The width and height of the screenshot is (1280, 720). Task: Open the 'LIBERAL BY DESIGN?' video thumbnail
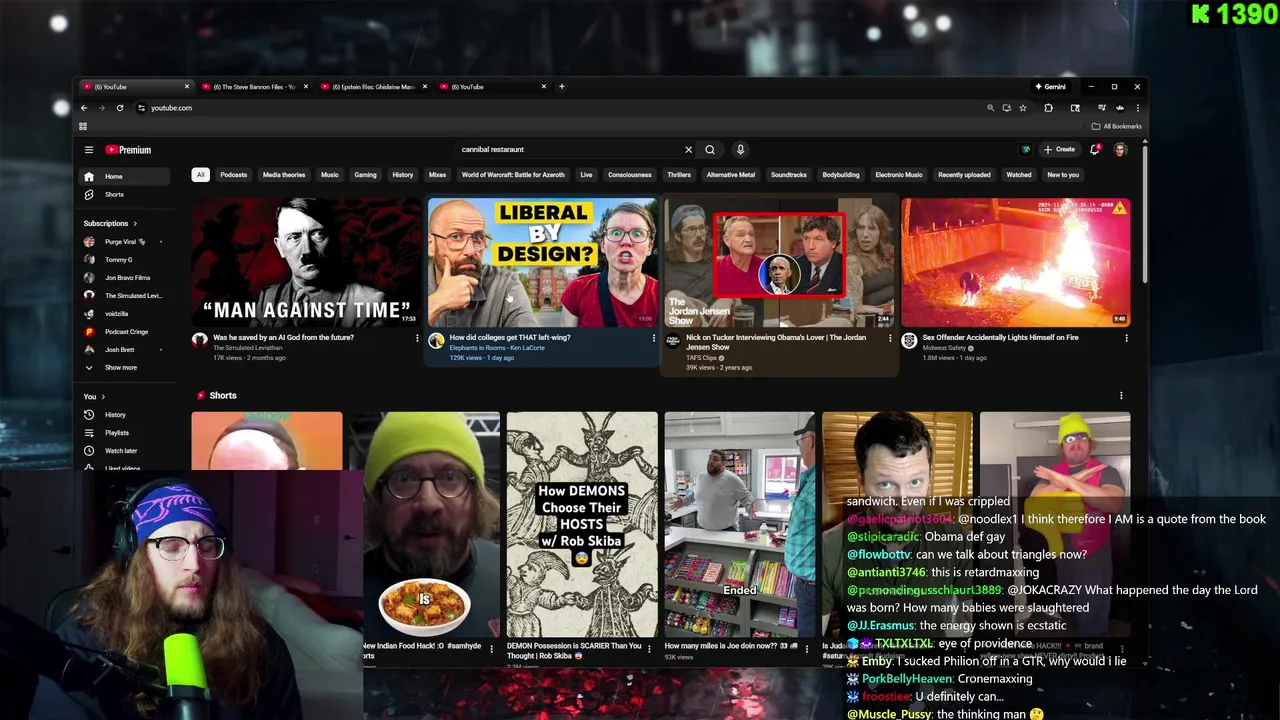[x=543, y=262]
